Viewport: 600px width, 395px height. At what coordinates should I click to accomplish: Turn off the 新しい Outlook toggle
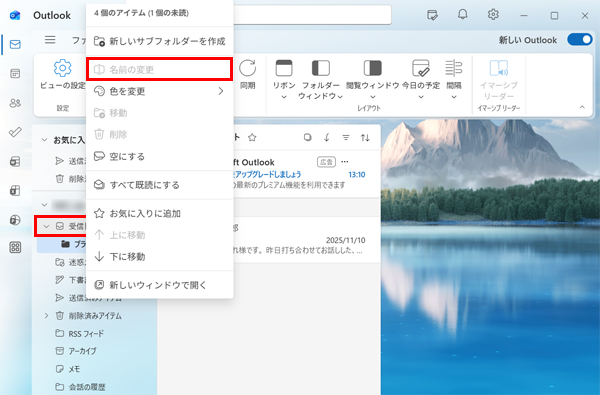pos(580,39)
